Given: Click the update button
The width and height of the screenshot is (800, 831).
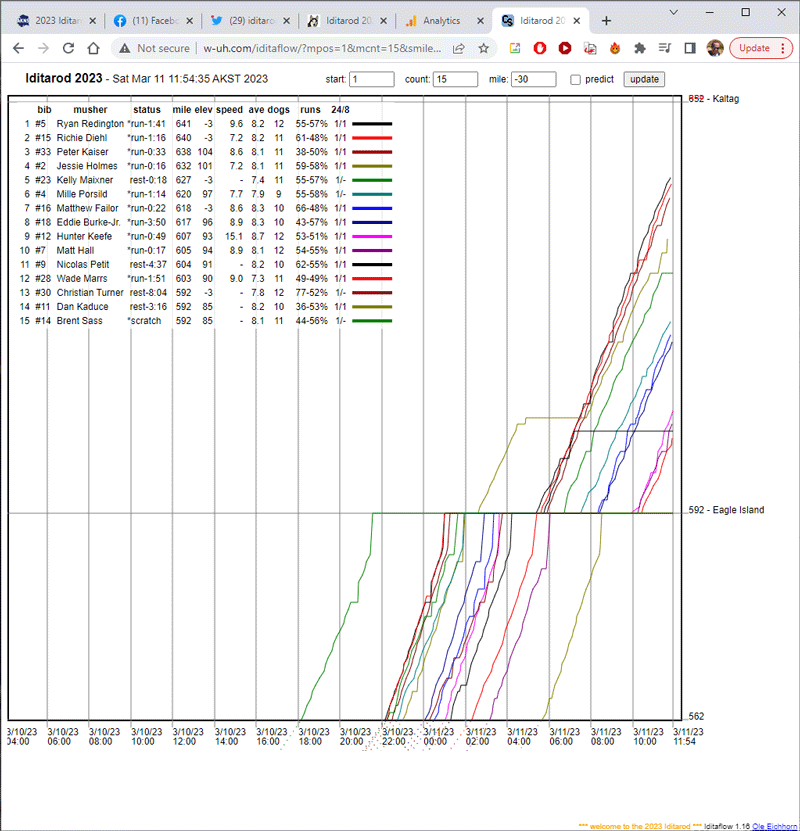Looking at the screenshot, I should 644,79.
